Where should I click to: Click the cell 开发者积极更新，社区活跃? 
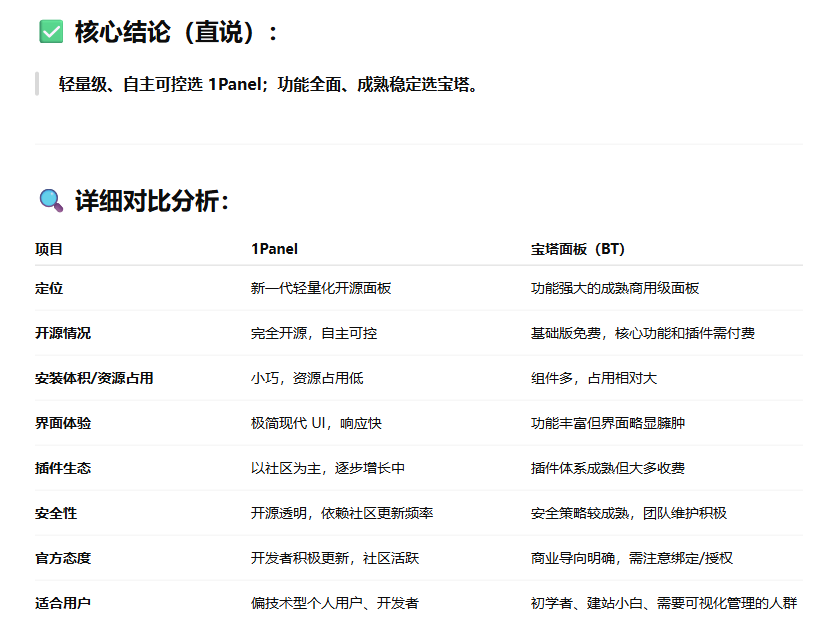tap(335, 558)
